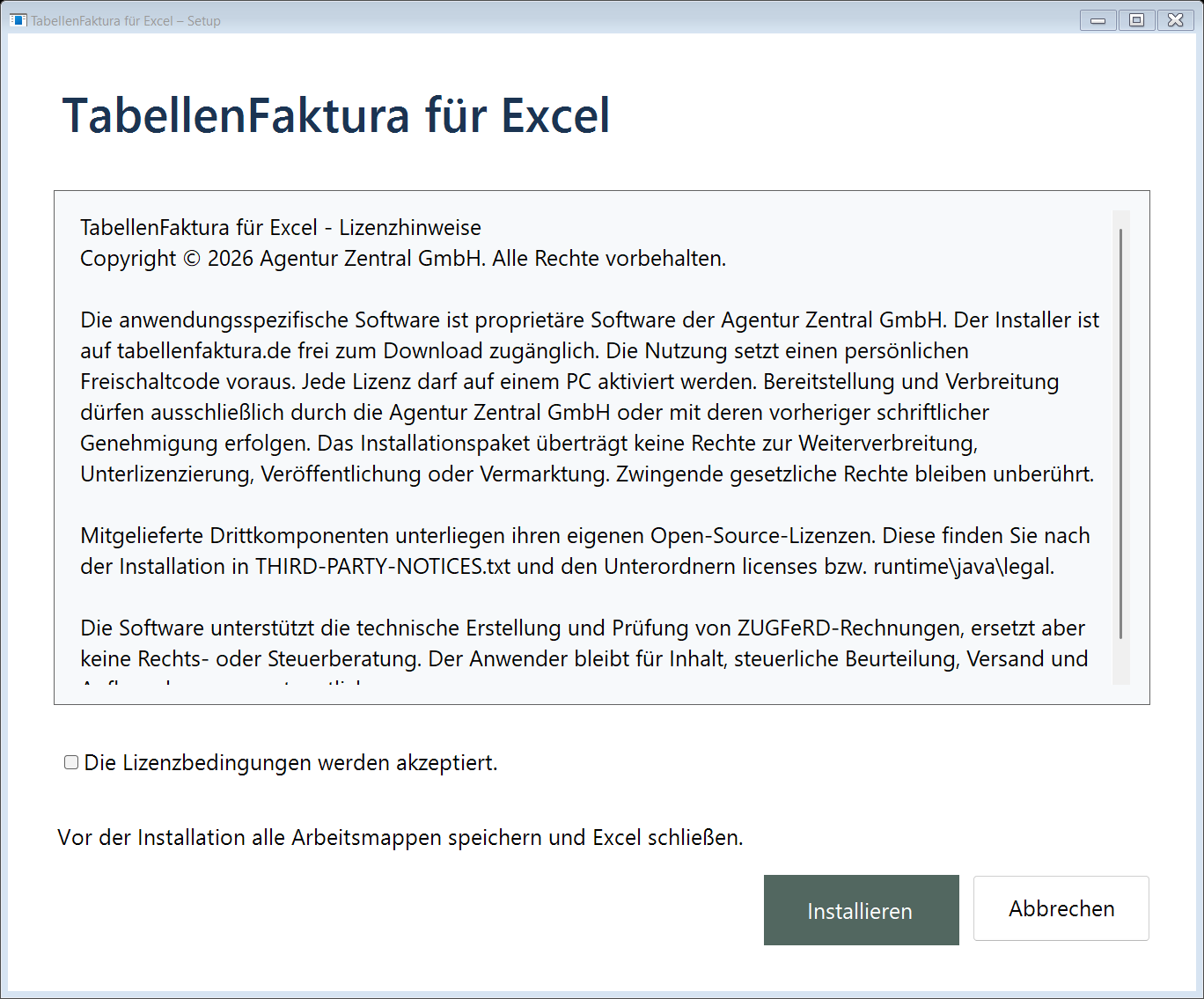Image resolution: width=1204 pixels, height=999 pixels.
Task: Click the line about ZUGFeRD-Rechnungen
Action: coord(583,628)
